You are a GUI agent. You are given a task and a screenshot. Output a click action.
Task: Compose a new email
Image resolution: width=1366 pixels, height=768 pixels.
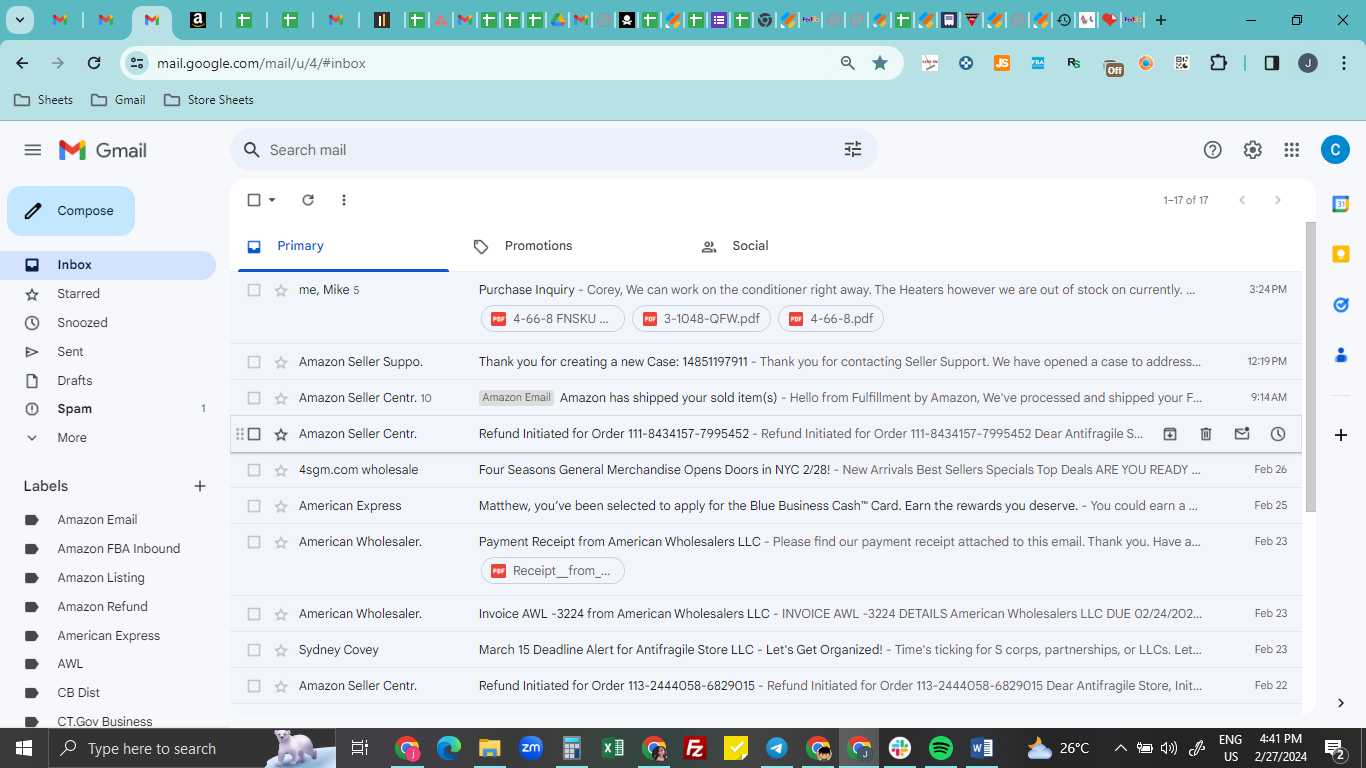click(71, 211)
